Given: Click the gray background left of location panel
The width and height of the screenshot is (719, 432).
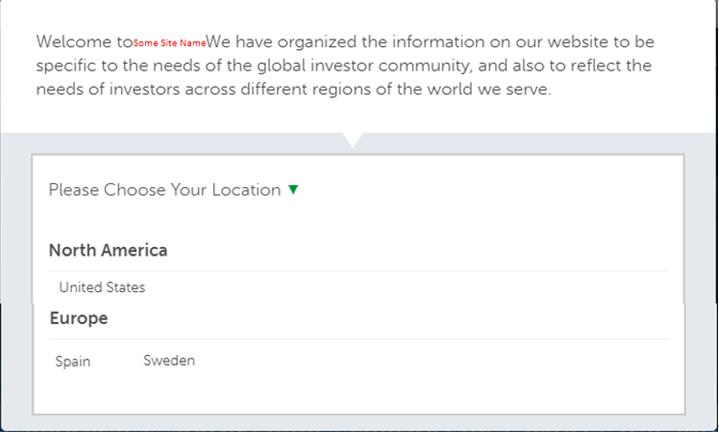Looking at the screenshot, I should point(16,284).
